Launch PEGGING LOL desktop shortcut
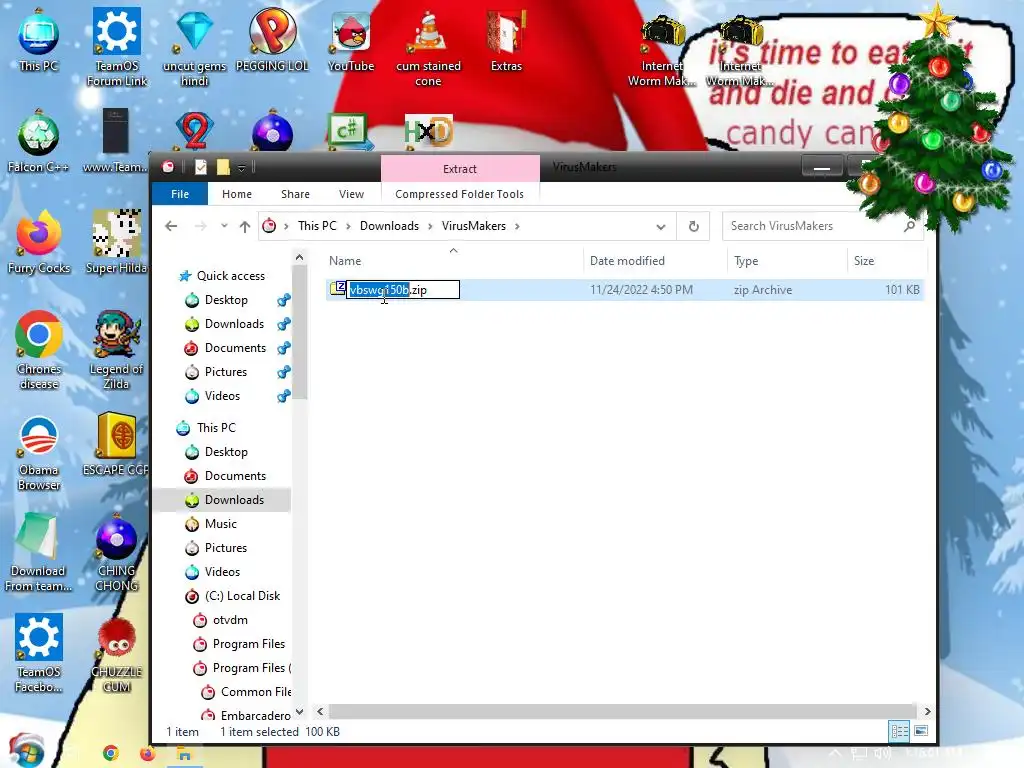Viewport: 1024px width, 768px height. 272,40
